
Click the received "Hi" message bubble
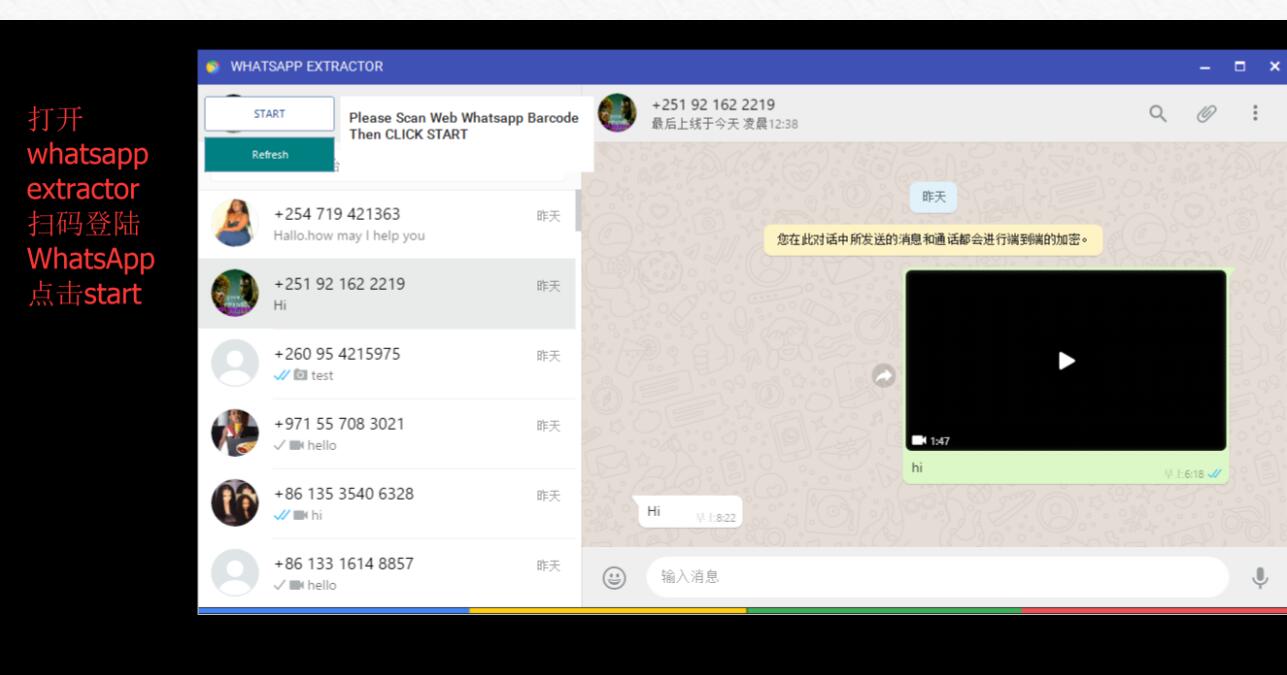(x=687, y=512)
